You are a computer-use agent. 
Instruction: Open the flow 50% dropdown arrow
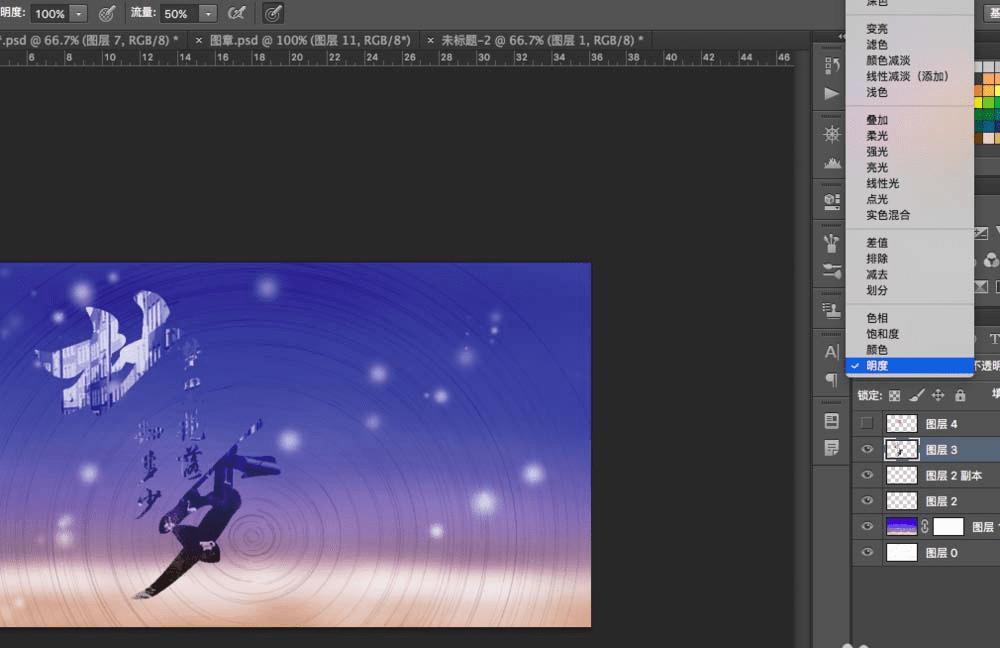click(208, 13)
